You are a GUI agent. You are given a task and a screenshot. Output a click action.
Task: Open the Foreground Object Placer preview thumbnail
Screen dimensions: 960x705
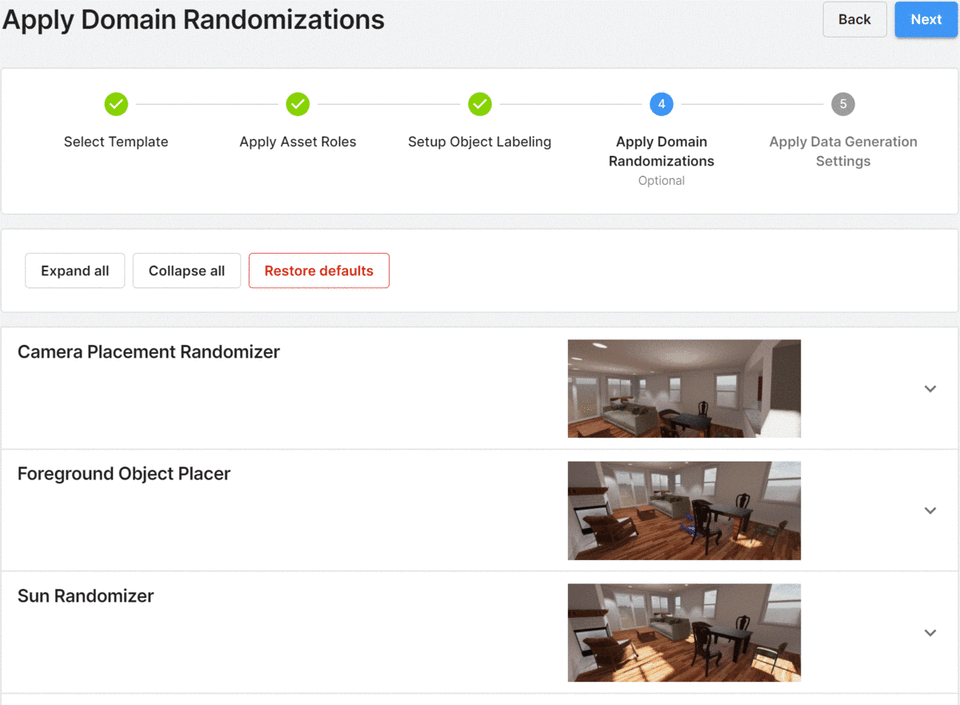pyautogui.click(x=684, y=511)
